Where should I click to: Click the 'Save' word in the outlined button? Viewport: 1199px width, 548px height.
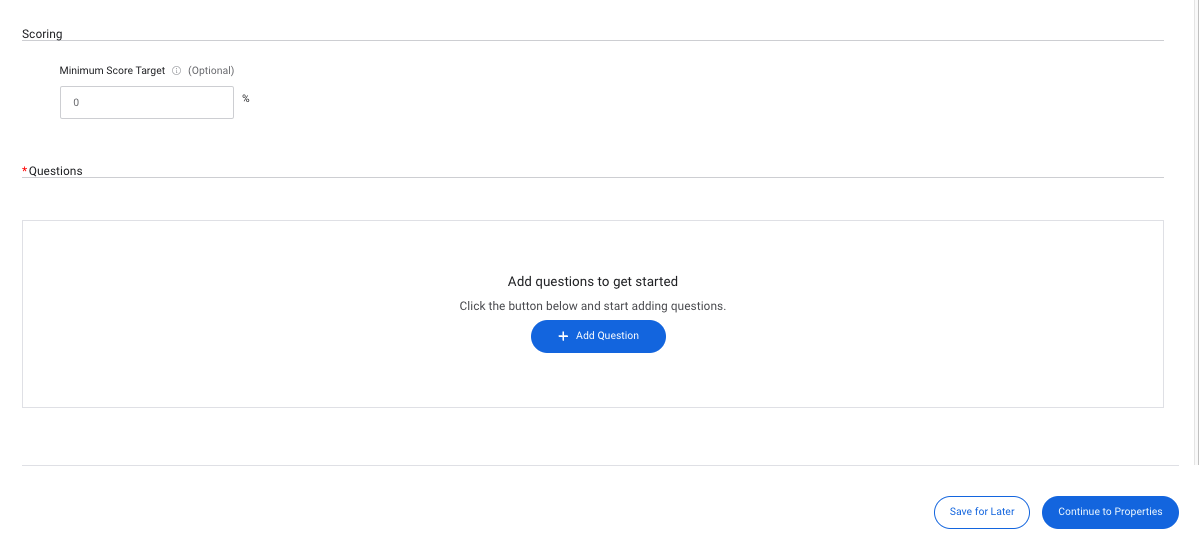(x=962, y=512)
